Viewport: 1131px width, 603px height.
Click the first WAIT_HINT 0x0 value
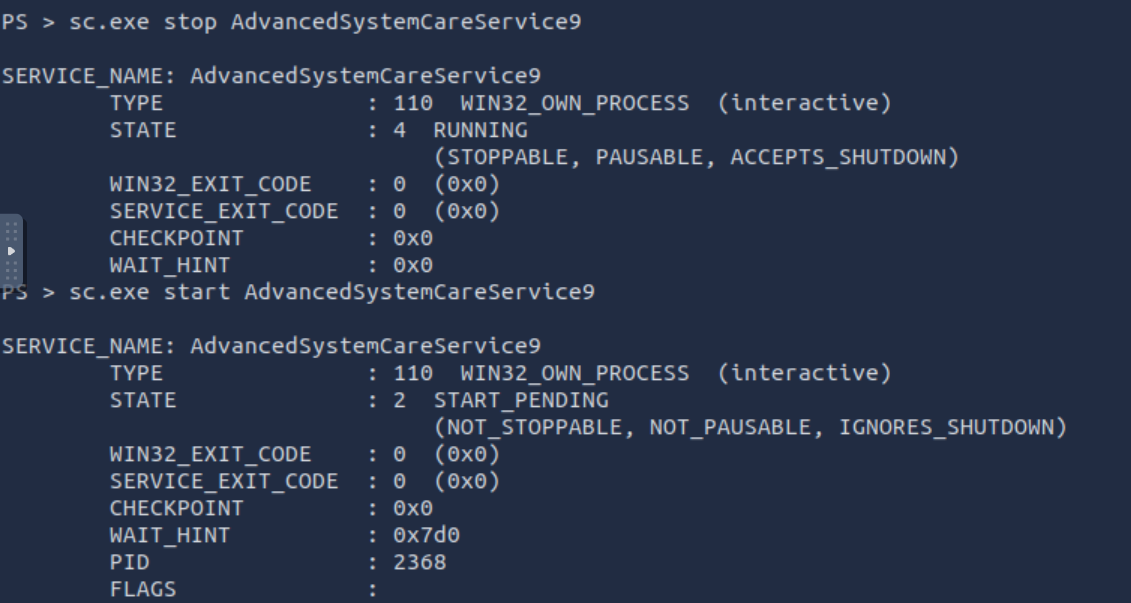(413, 265)
